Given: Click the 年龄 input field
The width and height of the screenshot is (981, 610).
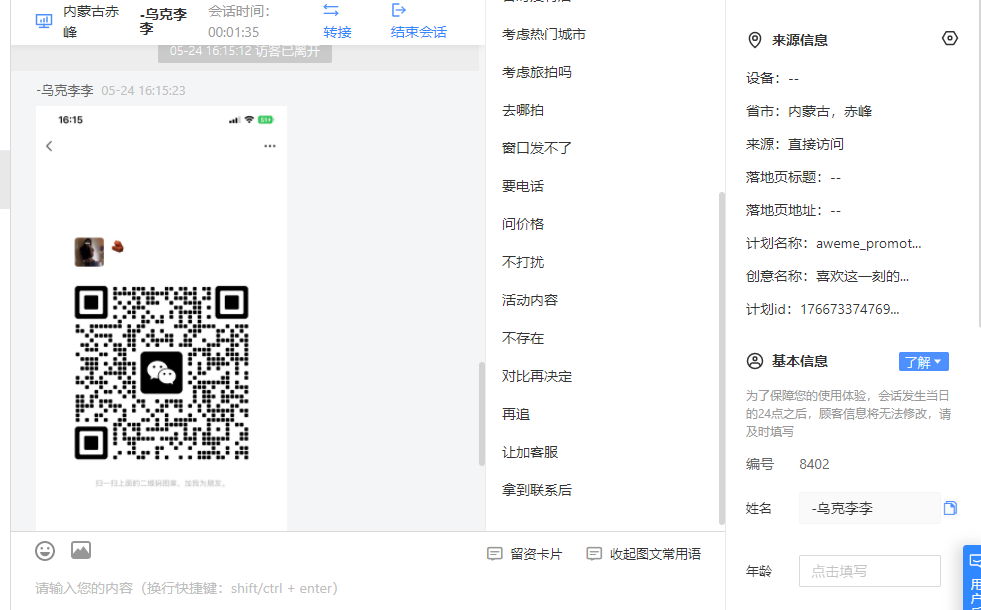Looking at the screenshot, I should (870, 571).
